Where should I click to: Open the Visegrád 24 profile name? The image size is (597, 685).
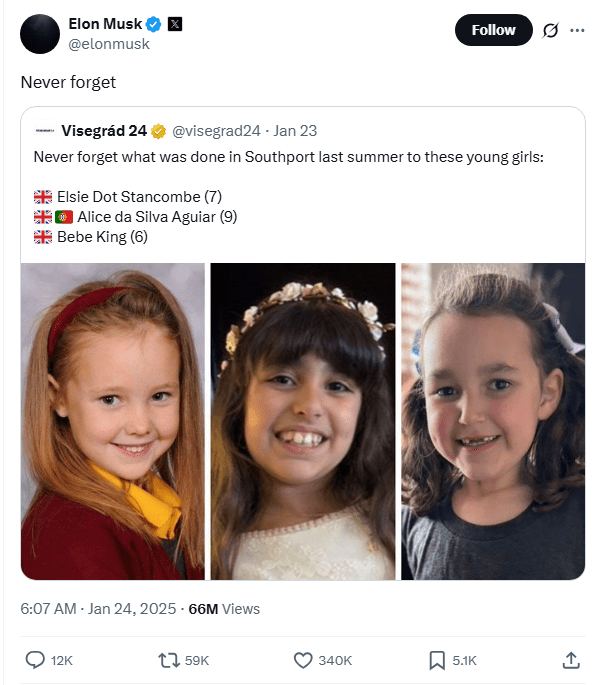tap(104, 131)
